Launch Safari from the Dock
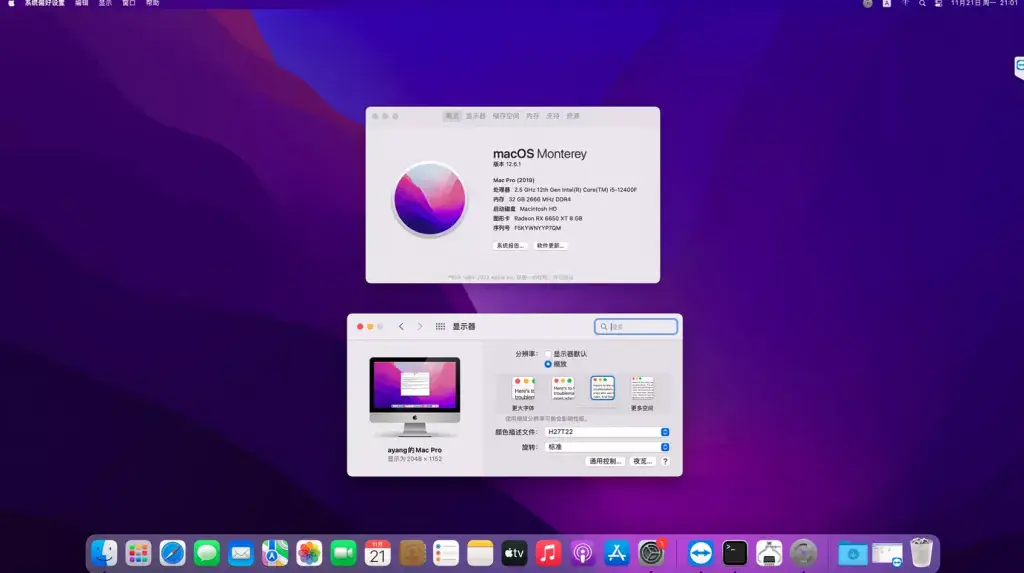Viewport: 1024px width, 573px height. [x=172, y=553]
